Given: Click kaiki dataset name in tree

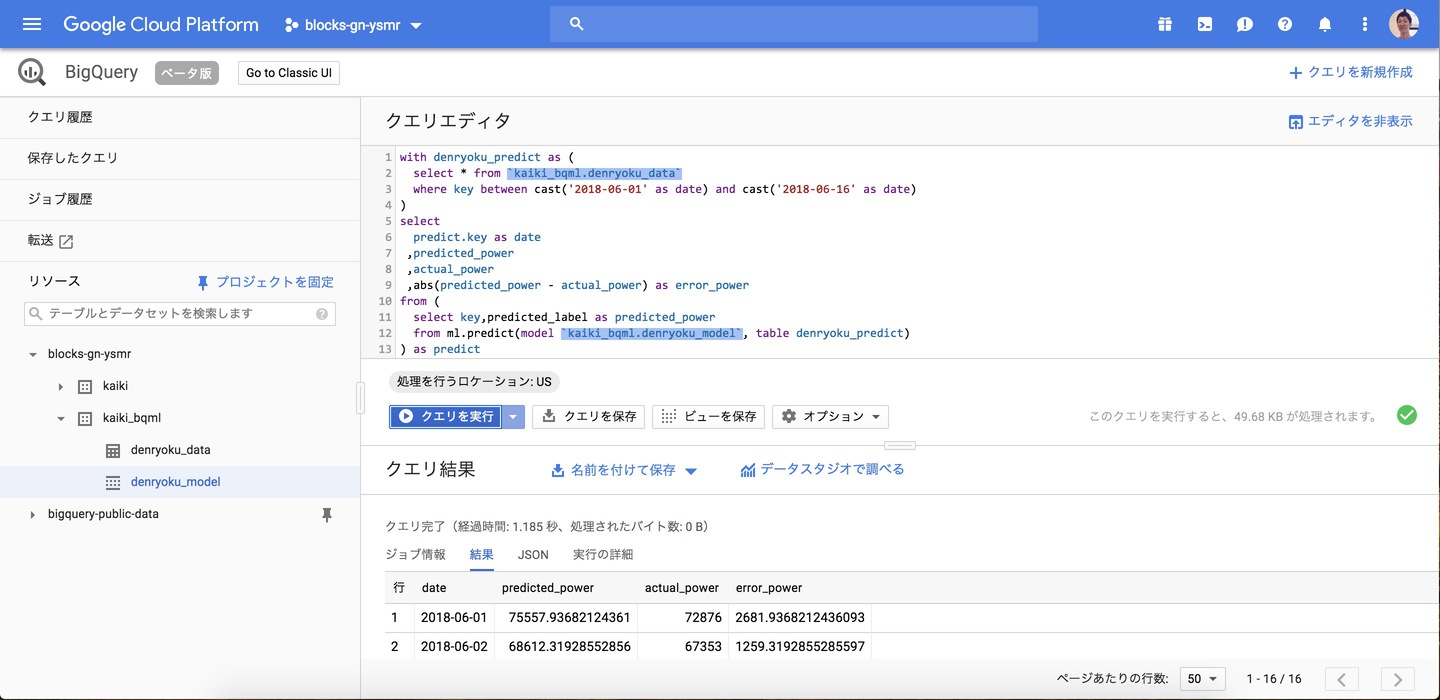Looking at the screenshot, I should tap(115, 386).
